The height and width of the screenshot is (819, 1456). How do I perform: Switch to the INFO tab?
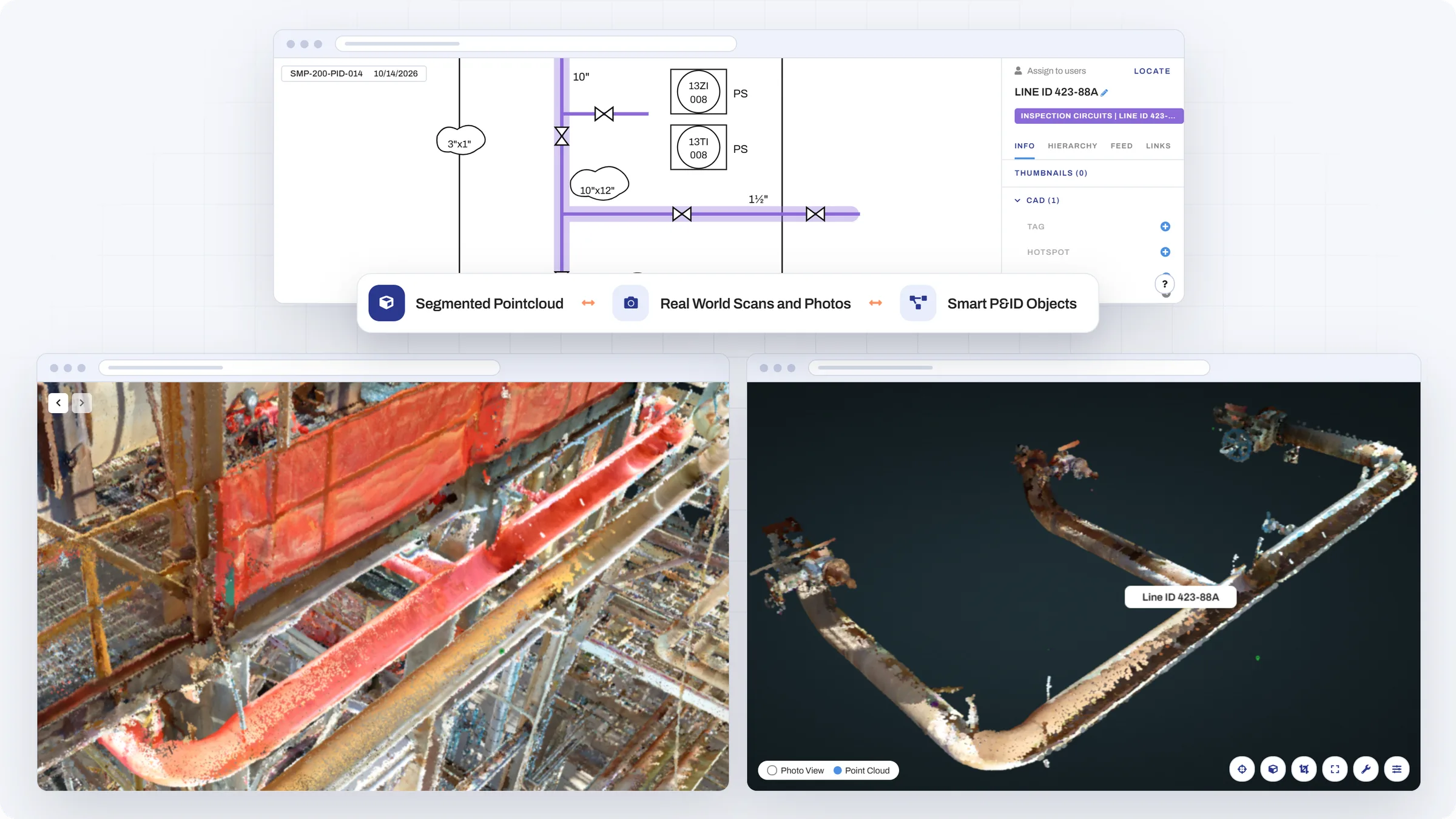pos(1024,146)
